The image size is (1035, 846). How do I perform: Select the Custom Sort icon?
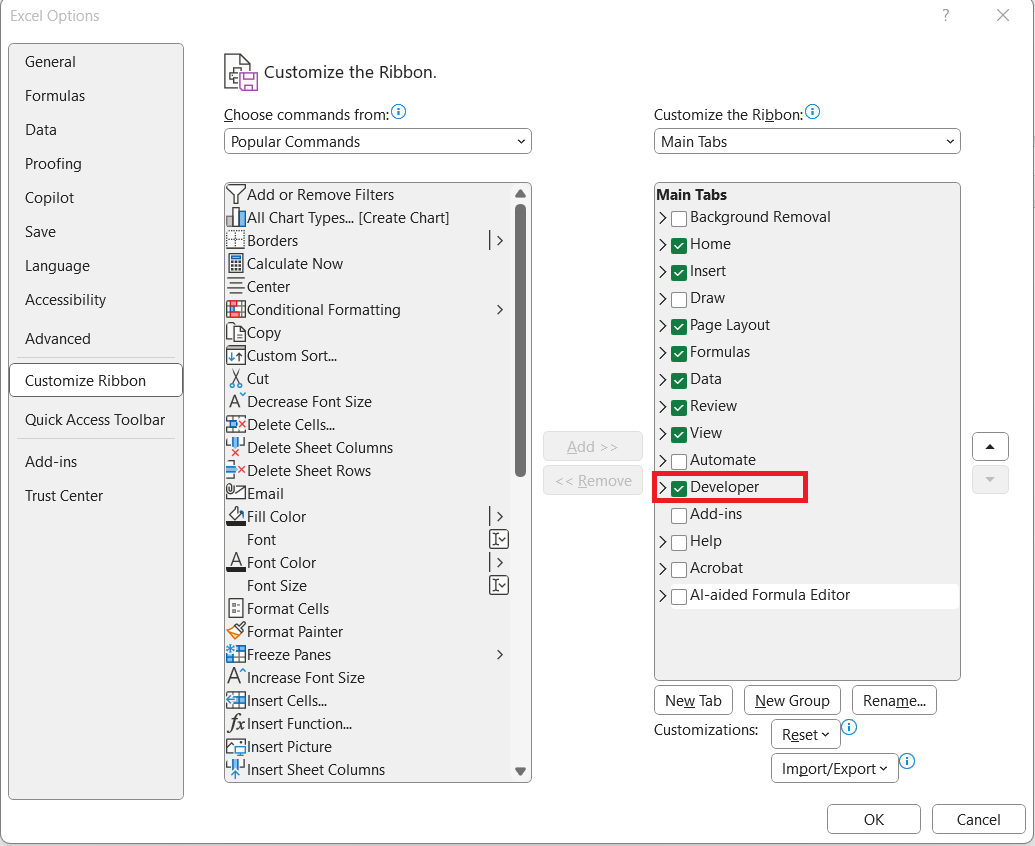point(236,356)
